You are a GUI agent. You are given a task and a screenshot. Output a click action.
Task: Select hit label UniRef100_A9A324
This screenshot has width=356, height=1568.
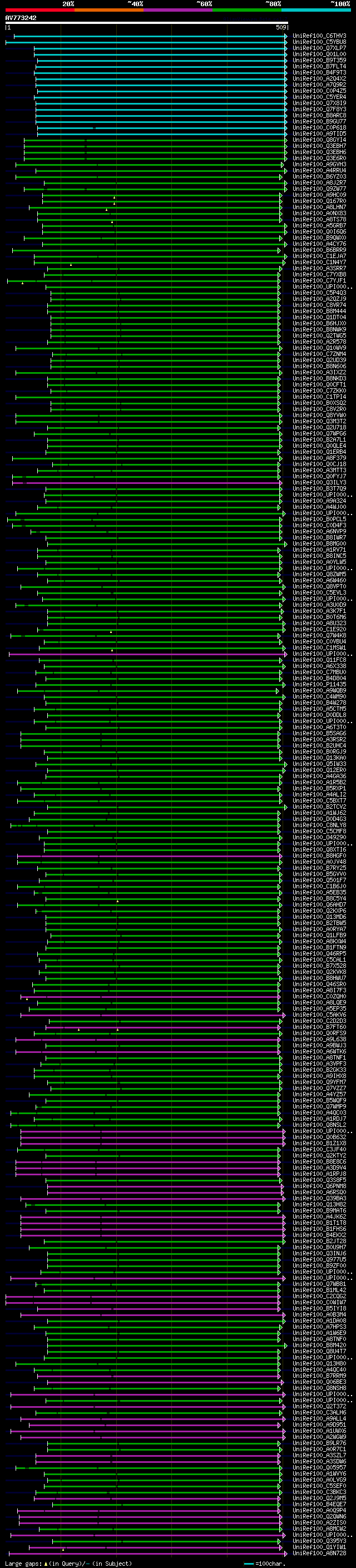[319, 501]
